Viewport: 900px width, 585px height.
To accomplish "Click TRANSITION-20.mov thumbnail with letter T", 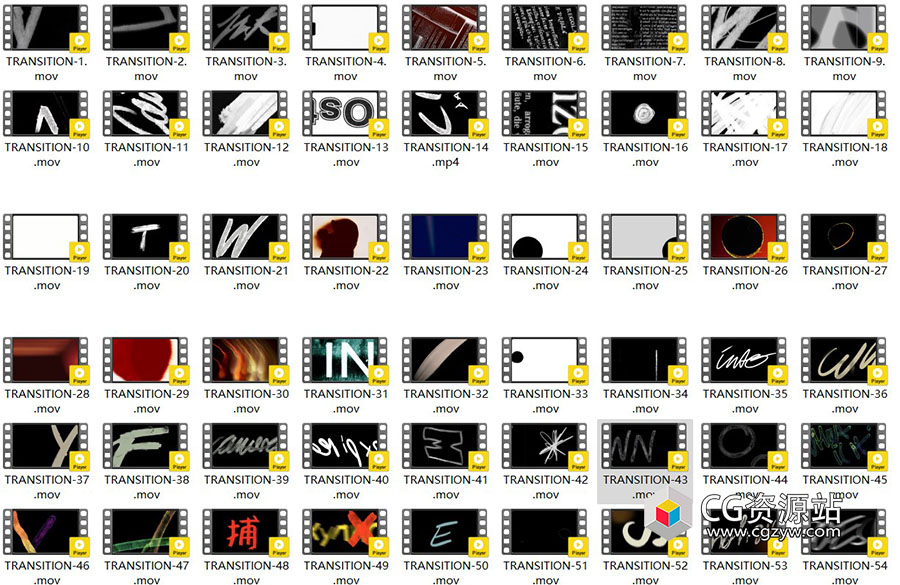I will 146,237.
